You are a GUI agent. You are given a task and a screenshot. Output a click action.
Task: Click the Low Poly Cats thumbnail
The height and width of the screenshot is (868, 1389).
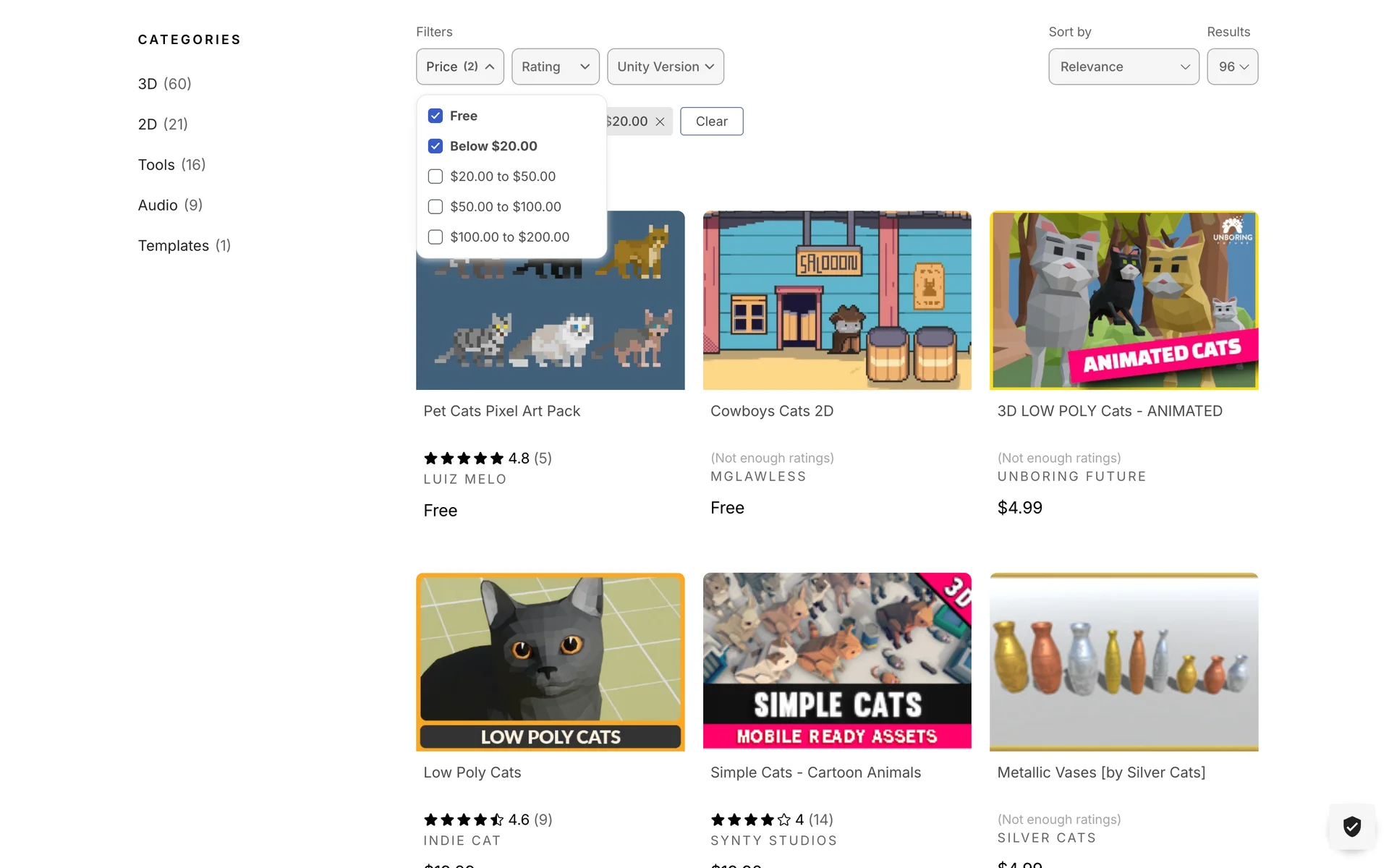pyautogui.click(x=550, y=661)
